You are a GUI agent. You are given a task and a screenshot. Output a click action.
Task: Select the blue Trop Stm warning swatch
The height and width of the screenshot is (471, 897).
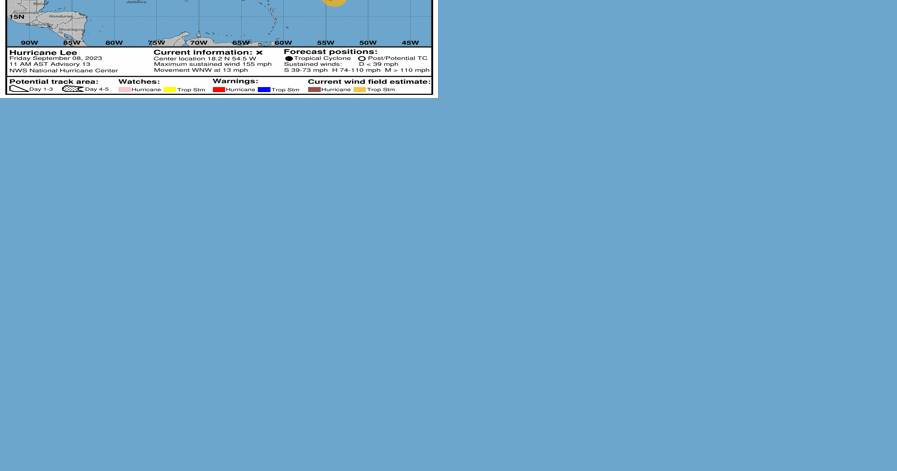pos(264,90)
